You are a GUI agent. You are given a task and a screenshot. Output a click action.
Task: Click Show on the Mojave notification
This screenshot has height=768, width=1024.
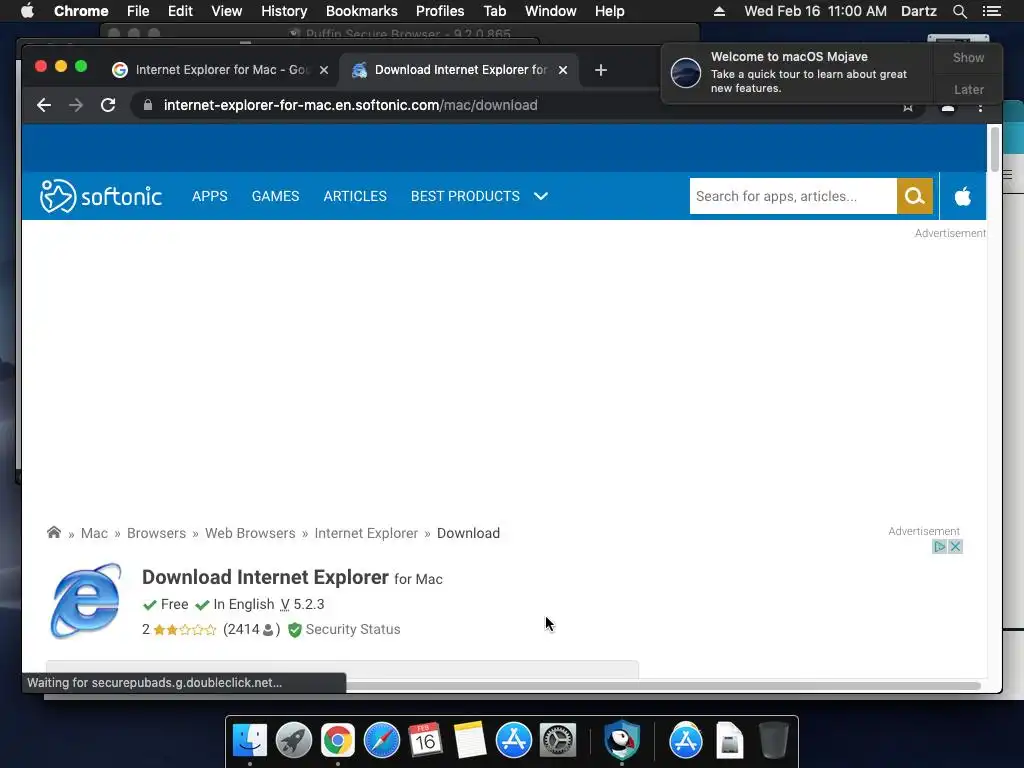[x=968, y=57]
